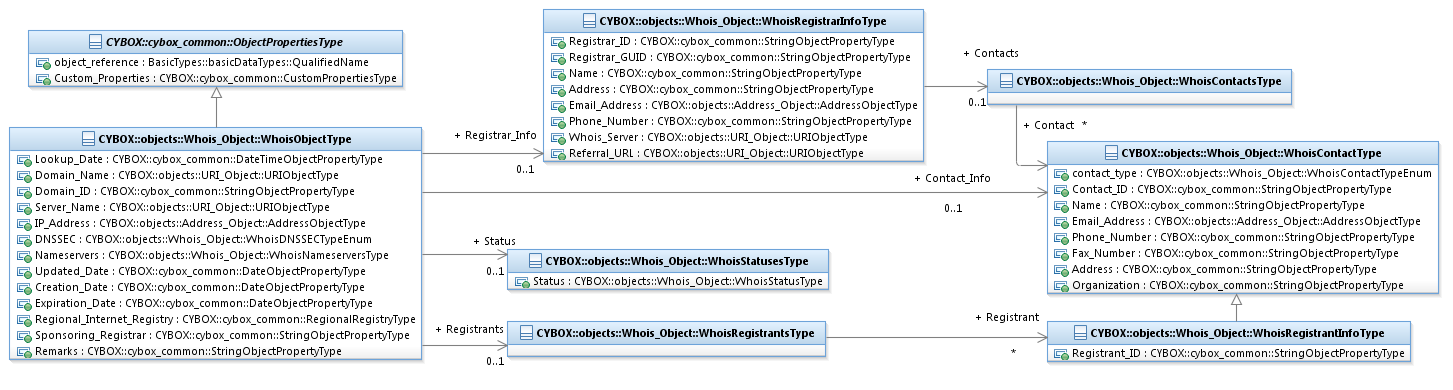The height and width of the screenshot is (390, 1453).
Task: Click the property icon beside contact_type
Action: tap(1062, 173)
